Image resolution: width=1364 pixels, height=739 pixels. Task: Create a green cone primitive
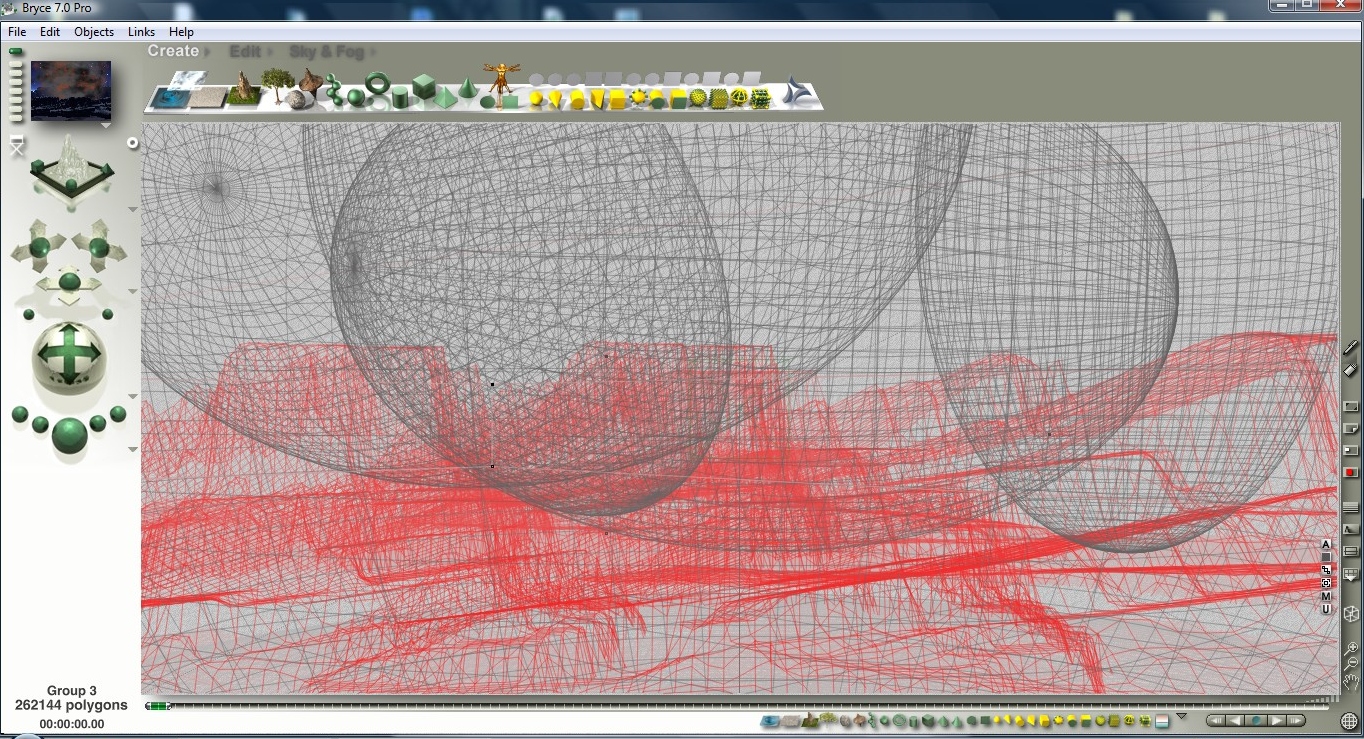[x=466, y=88]
